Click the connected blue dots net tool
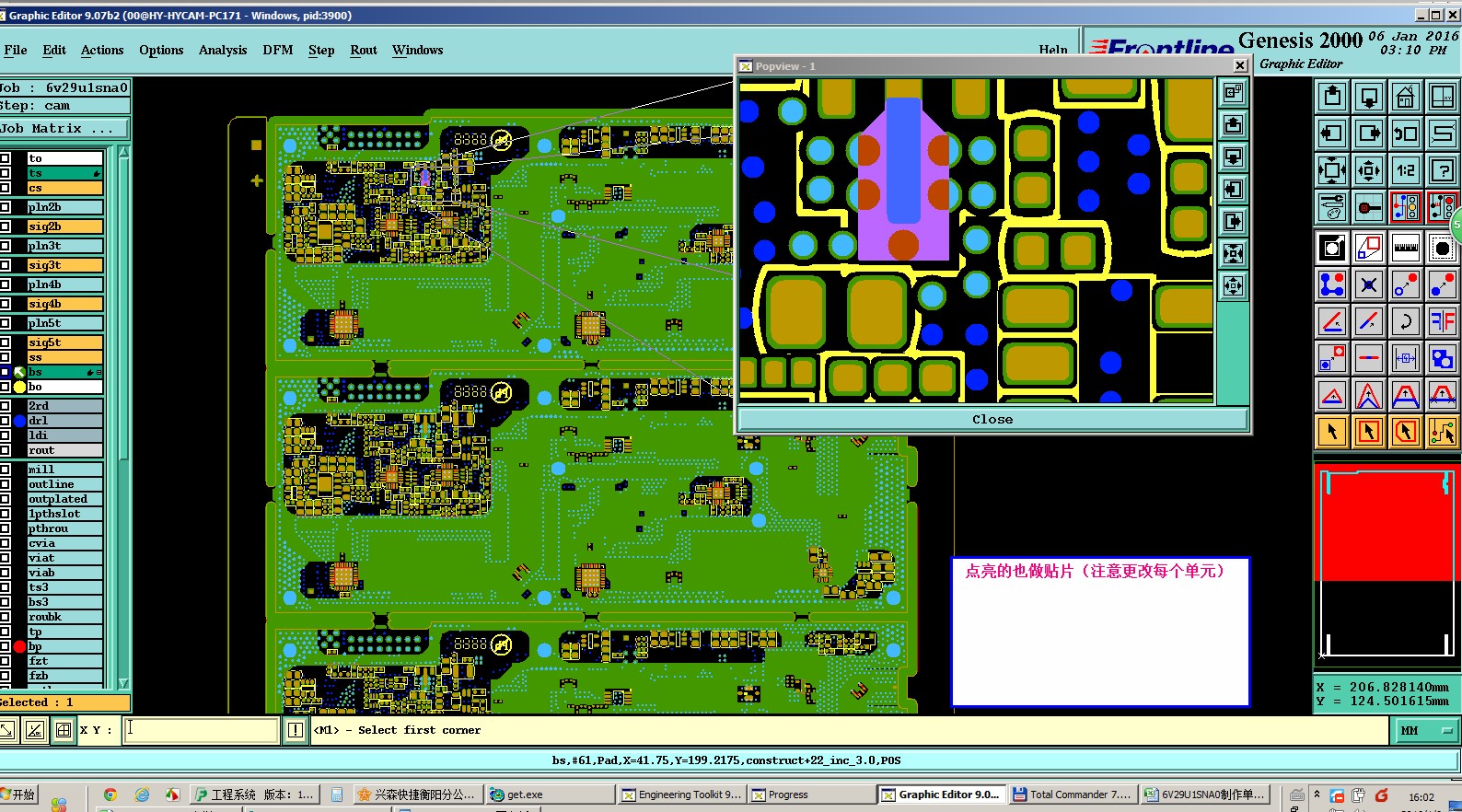This screenshot has height=812, width=1462. [x=1332, y=284]
